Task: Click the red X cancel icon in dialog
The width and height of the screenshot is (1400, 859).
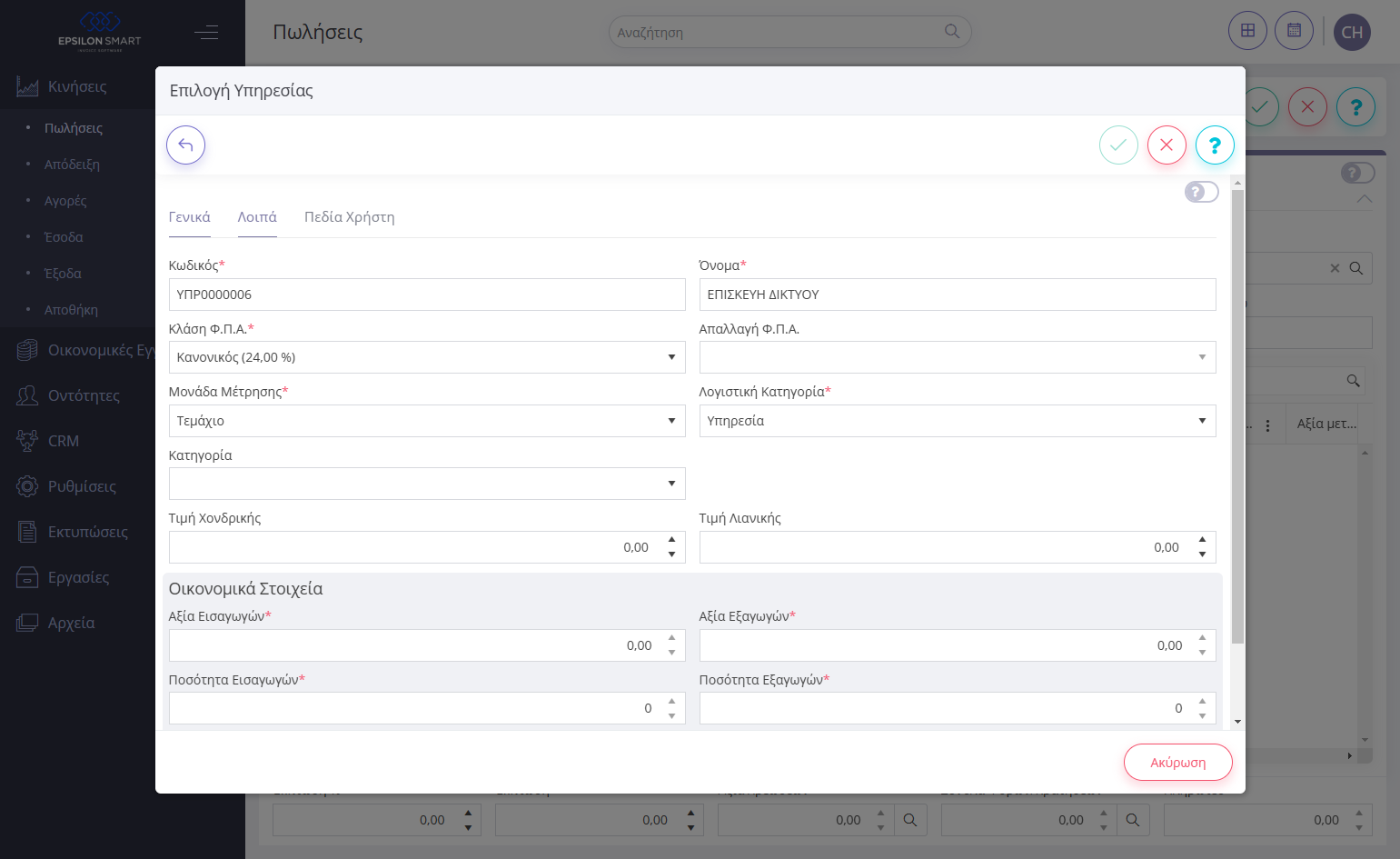Action: point(1167,145)
